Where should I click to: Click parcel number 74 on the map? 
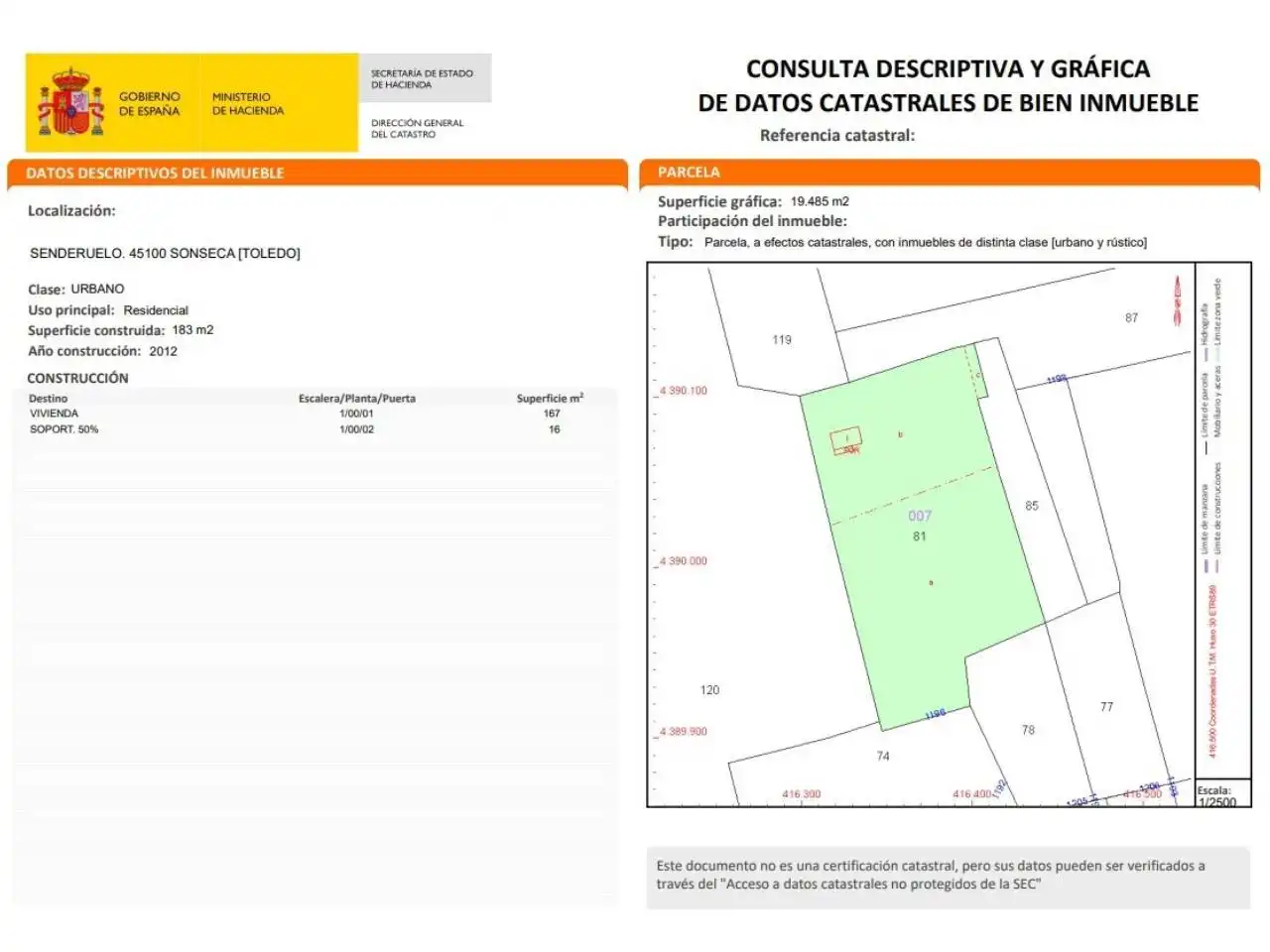tap(883, 756)
